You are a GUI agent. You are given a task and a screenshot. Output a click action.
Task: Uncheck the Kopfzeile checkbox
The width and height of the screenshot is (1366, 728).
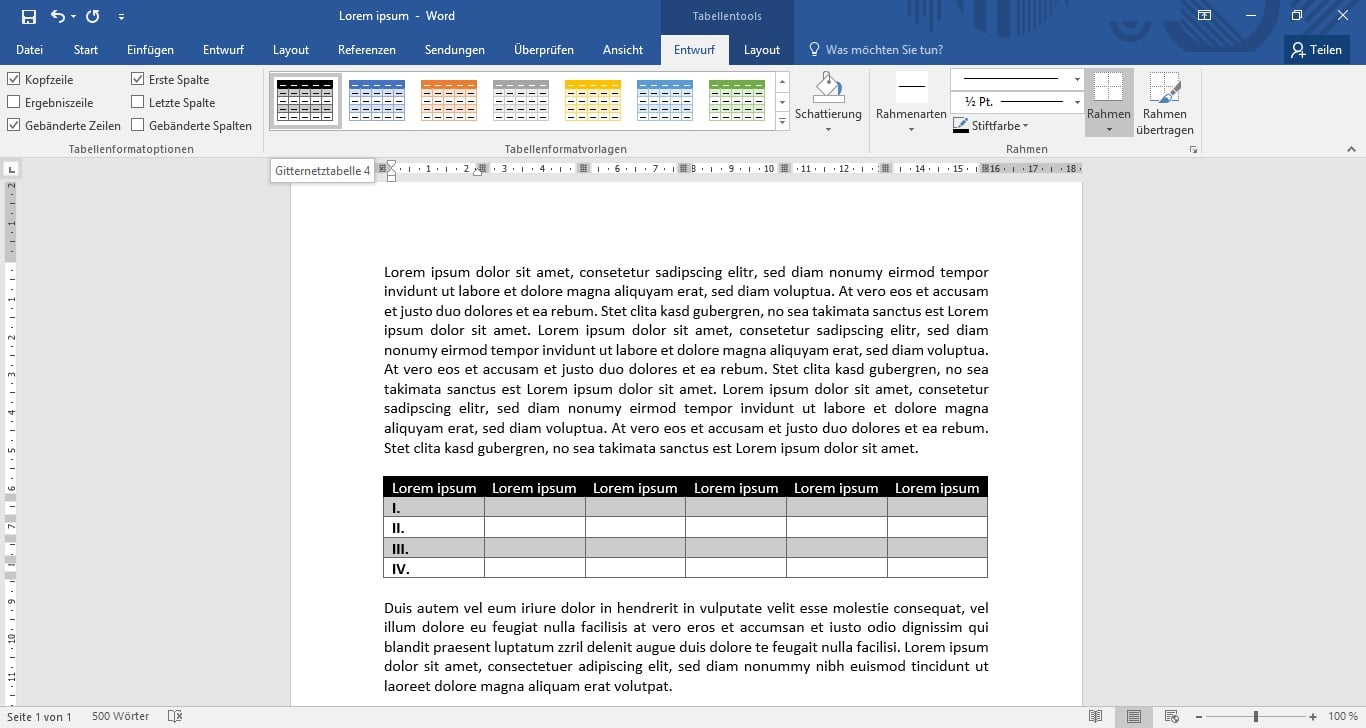tap(14, 79)
